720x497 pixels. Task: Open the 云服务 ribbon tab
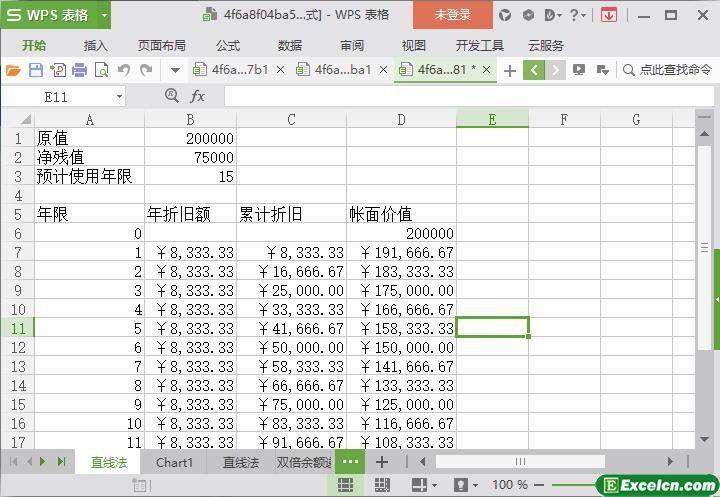546,45
